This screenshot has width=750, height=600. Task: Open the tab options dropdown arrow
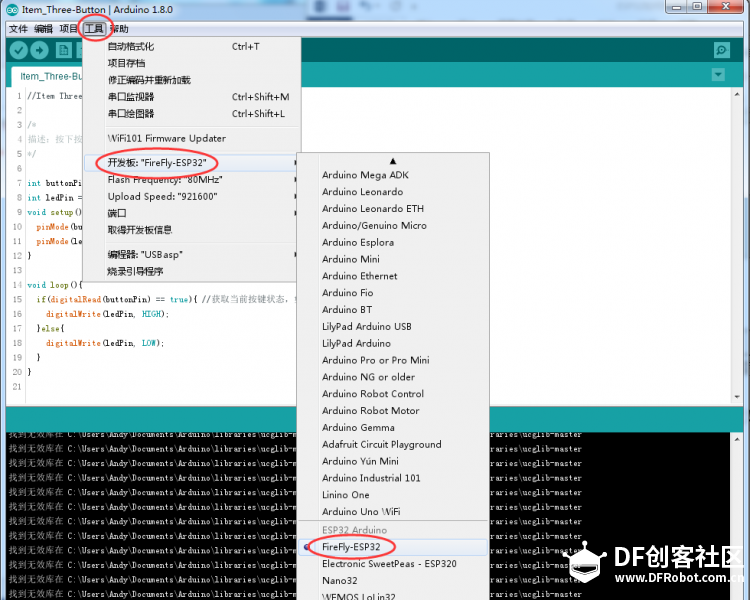718,75
